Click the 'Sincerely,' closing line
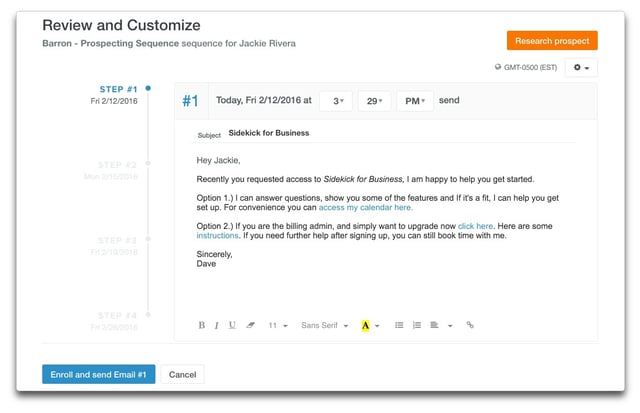The width and height of the screenshot is (640, 413). (x=214, y=254)
